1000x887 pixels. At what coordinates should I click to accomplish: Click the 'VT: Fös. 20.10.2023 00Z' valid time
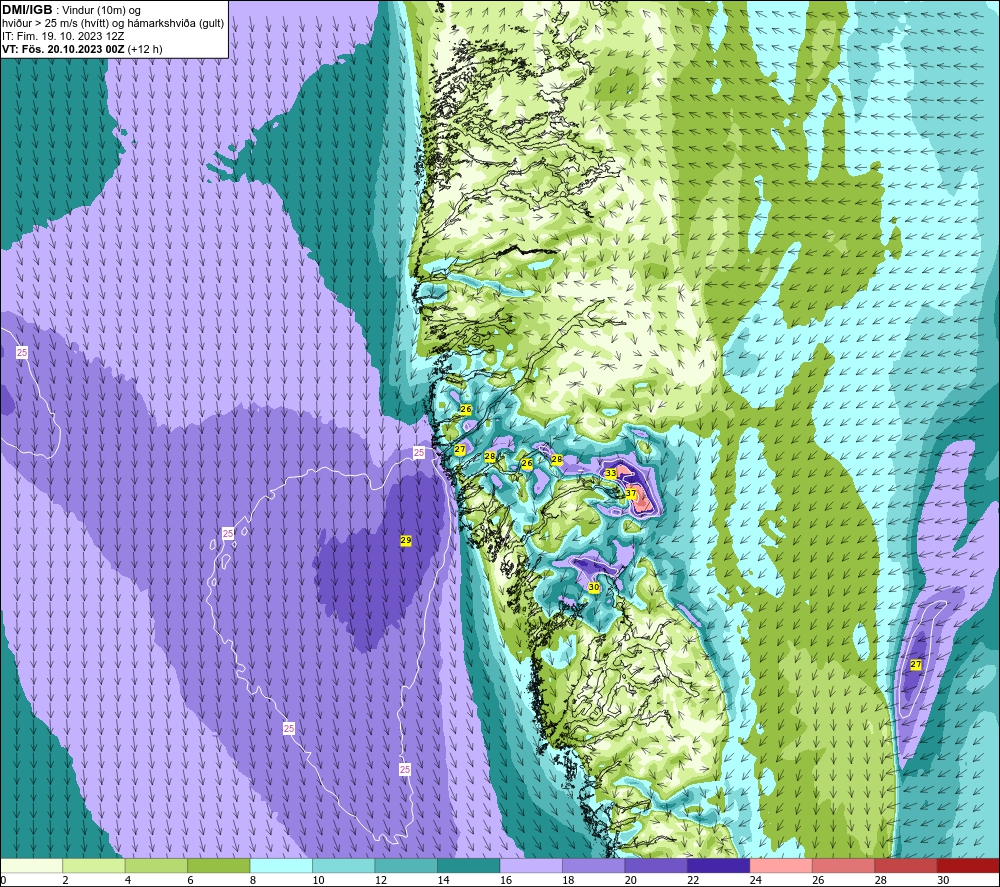coord(63,49)
